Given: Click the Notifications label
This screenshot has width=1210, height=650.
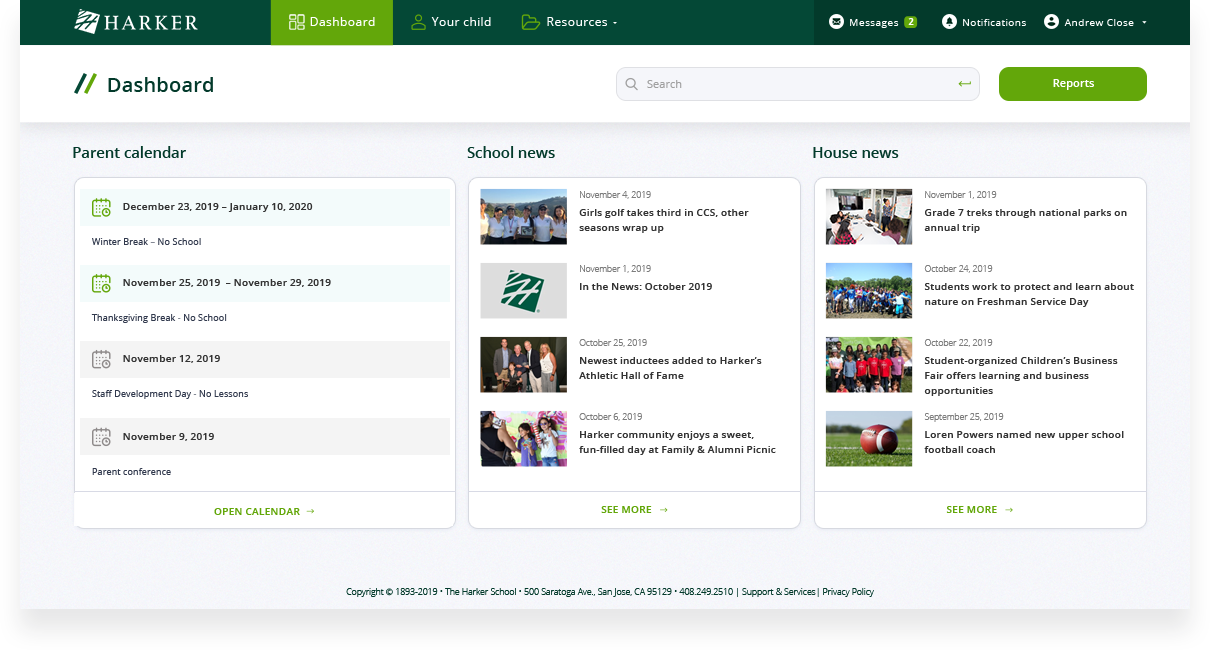Looking at the screenshot, I should (994, 22).
